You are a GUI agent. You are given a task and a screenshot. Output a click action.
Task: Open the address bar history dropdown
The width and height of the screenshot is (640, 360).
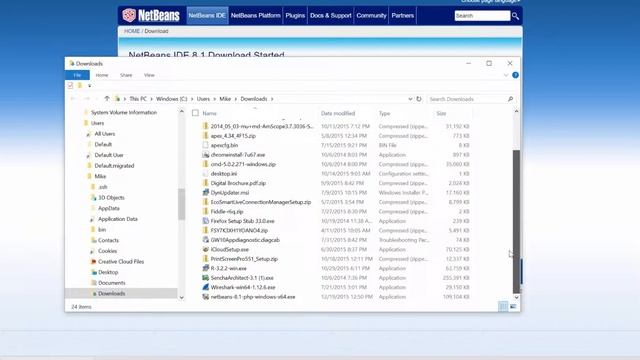coord(410,99)
